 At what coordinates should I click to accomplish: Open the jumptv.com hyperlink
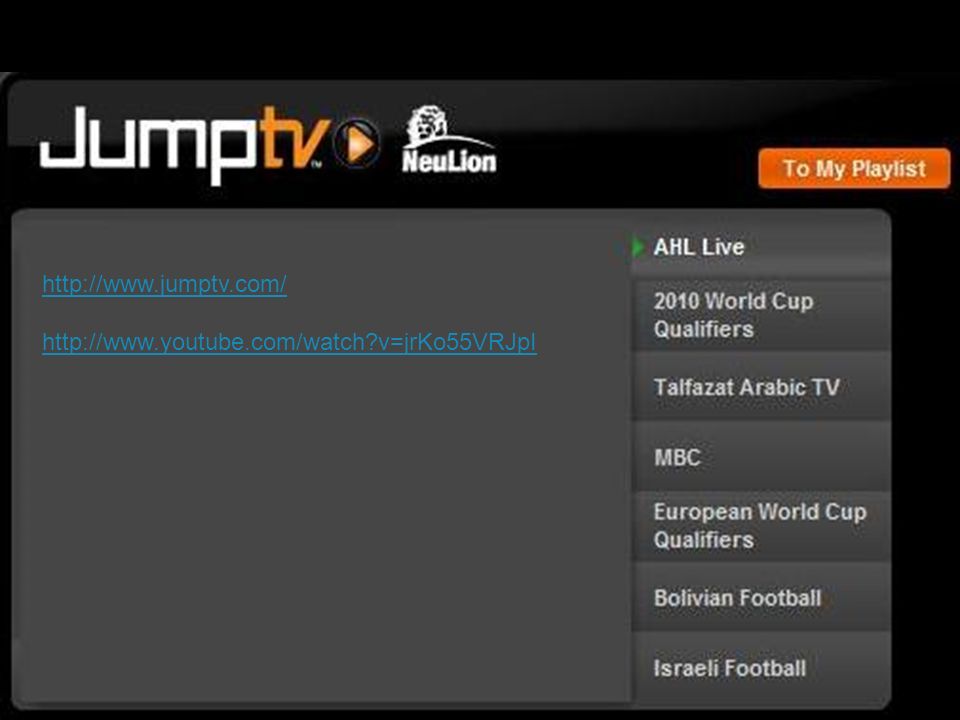164,284
